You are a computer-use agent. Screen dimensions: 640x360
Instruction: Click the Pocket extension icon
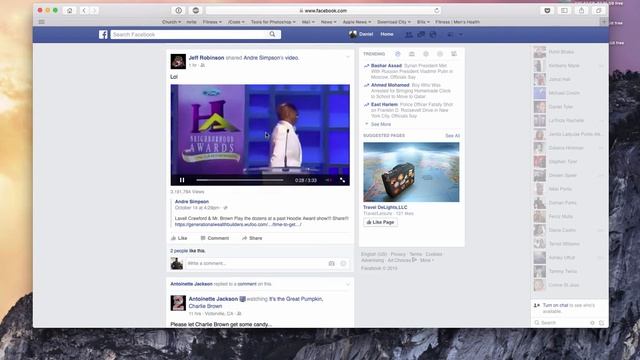[547, 11]
